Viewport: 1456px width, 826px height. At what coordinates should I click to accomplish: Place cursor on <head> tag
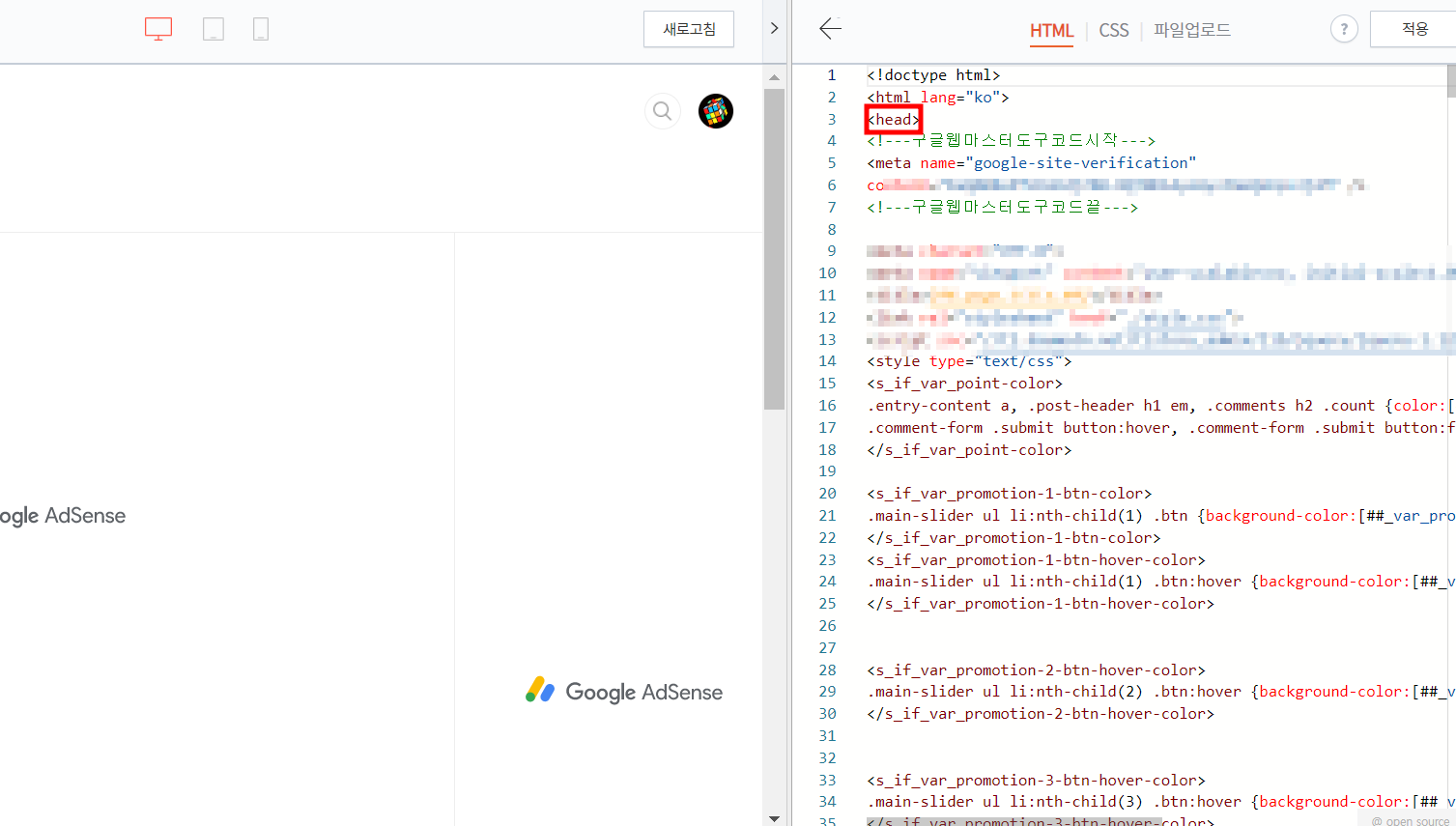coord(894,119)
